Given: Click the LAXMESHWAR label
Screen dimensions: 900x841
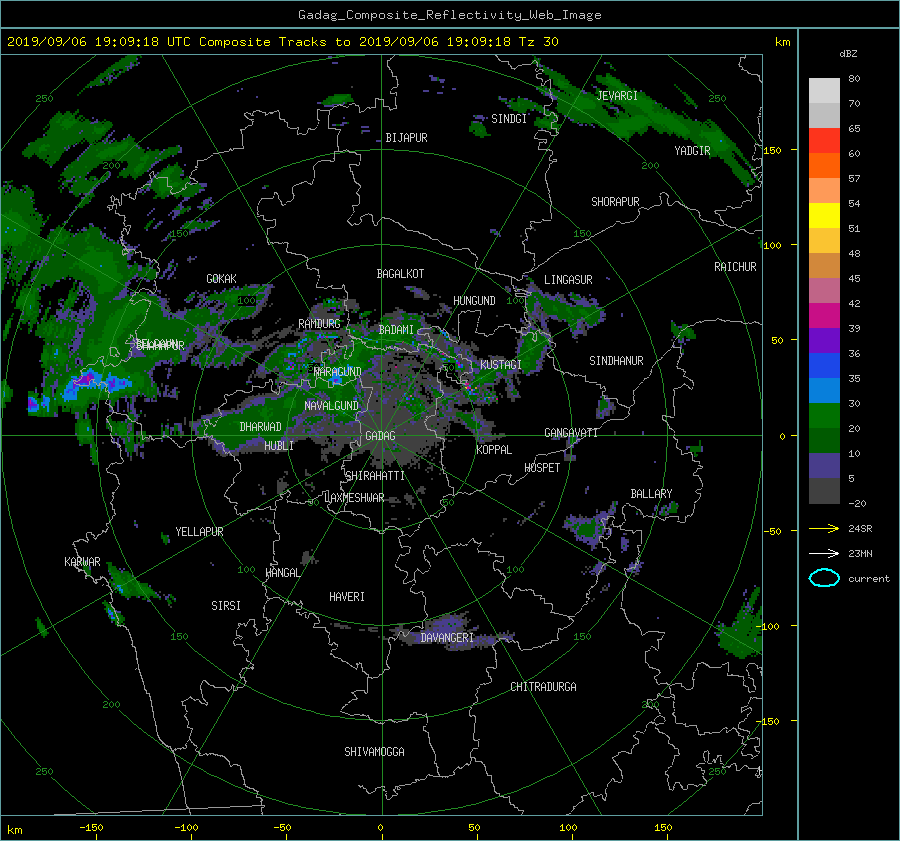Looking at the screenshot, I should tap(354, 498).
